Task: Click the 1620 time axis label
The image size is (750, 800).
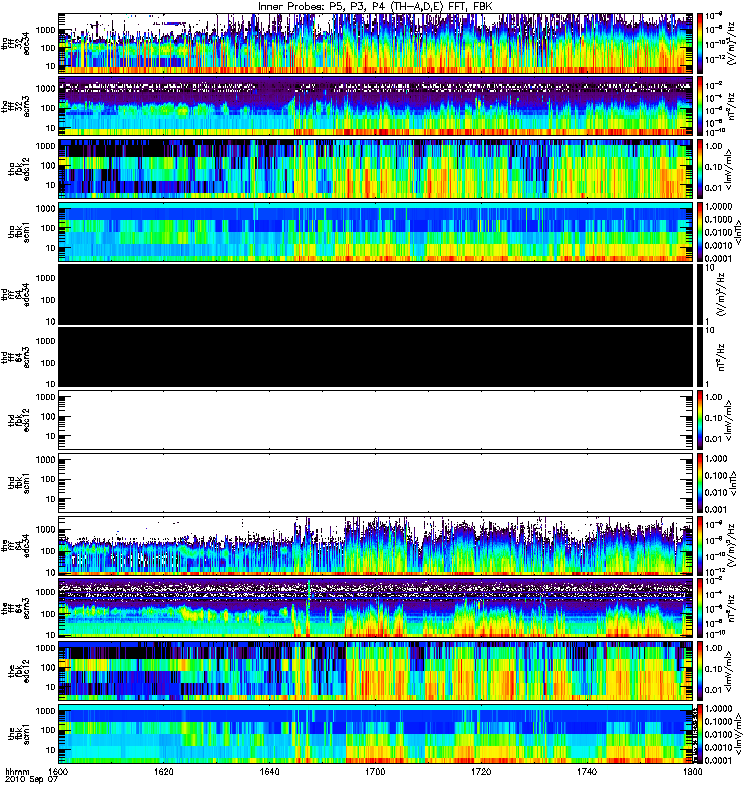Action: [163, 771]
